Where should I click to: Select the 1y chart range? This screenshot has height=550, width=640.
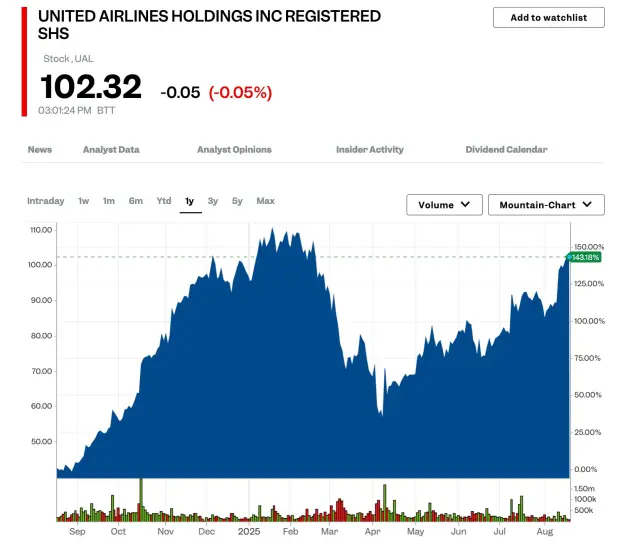[x=190, y=201]
